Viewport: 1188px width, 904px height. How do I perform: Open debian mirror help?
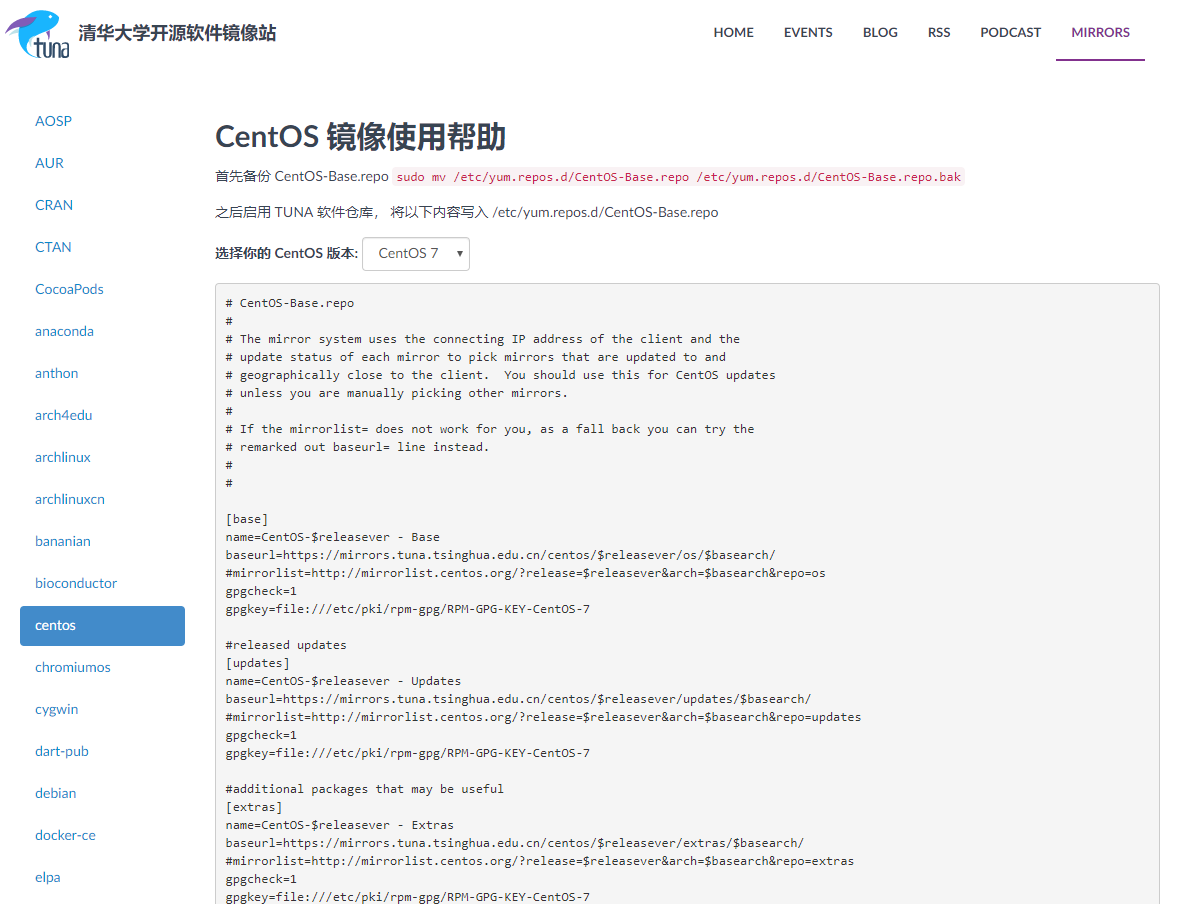(55, 793)
